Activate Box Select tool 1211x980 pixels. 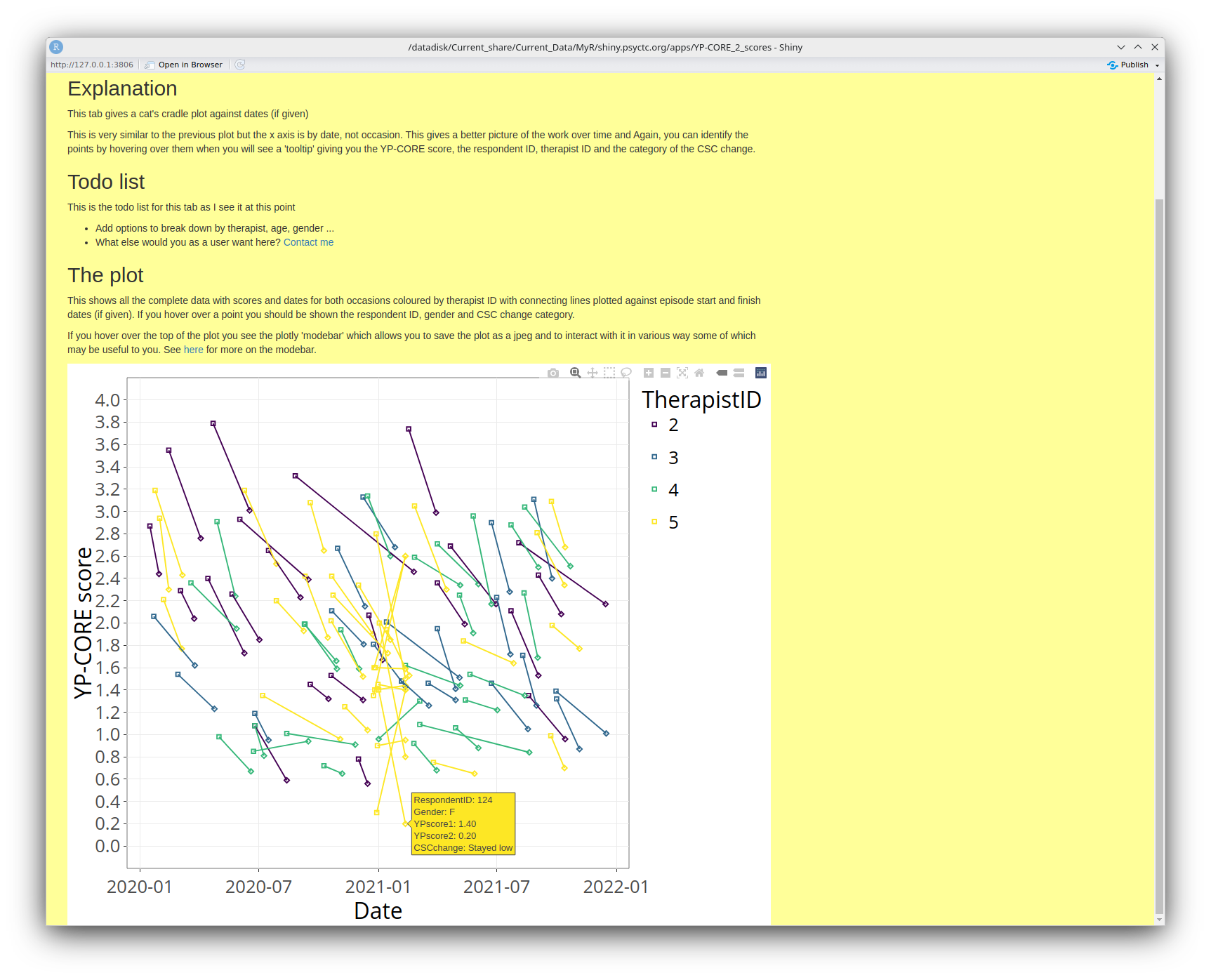click(609, 373)
